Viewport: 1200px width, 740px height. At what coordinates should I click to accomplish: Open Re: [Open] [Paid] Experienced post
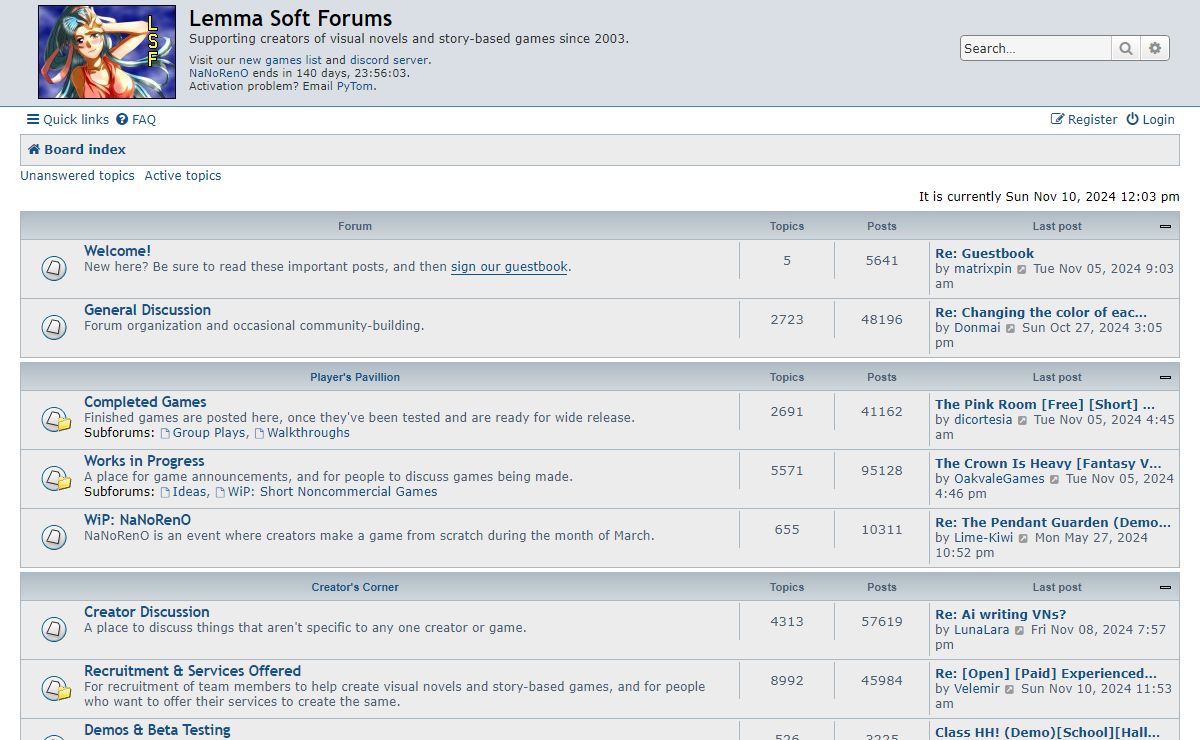1046,674
